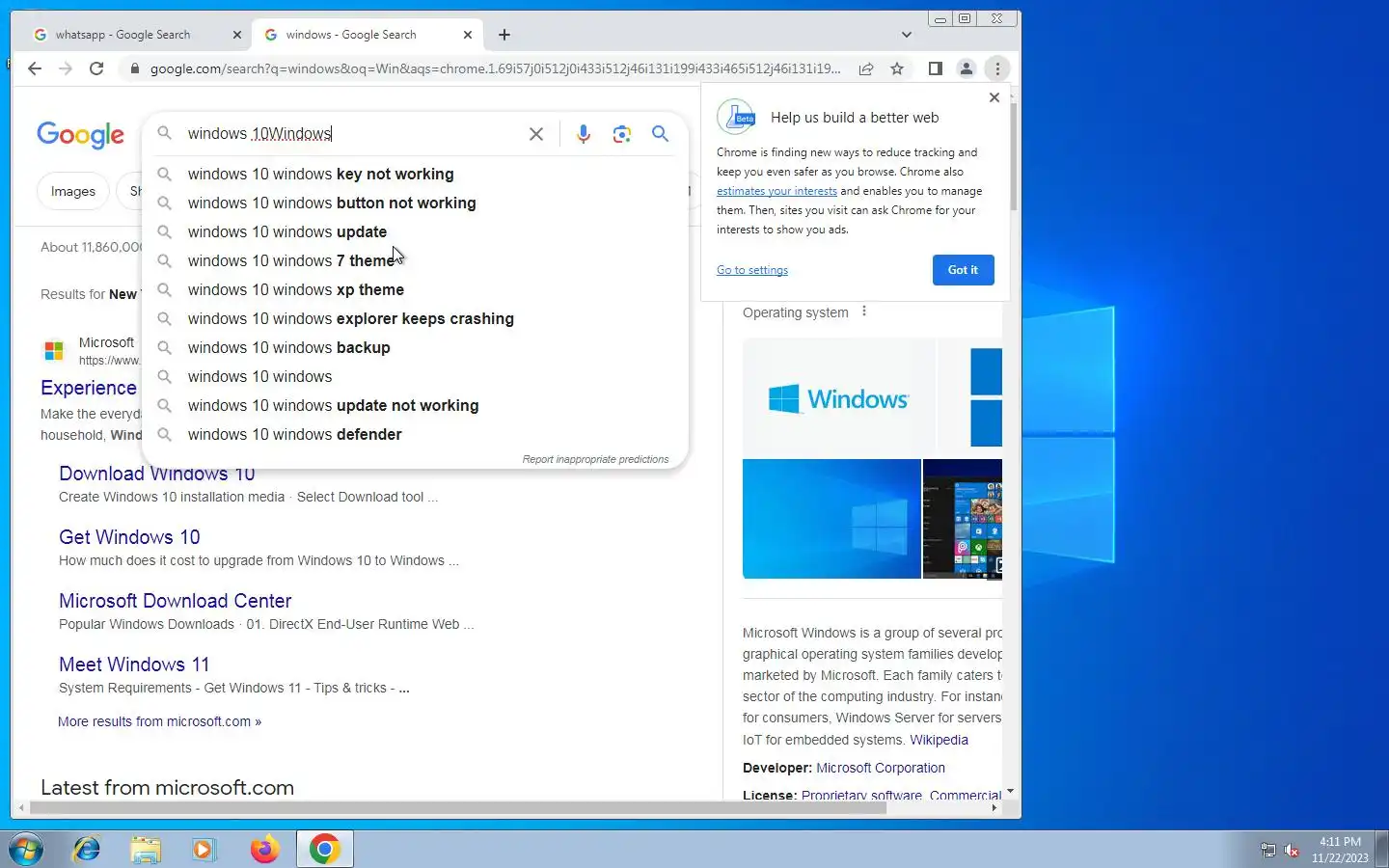Choose the 'windows 10 windows backup' suggestion
Viewport: 1389px width, 868px height.
(415, 347)
